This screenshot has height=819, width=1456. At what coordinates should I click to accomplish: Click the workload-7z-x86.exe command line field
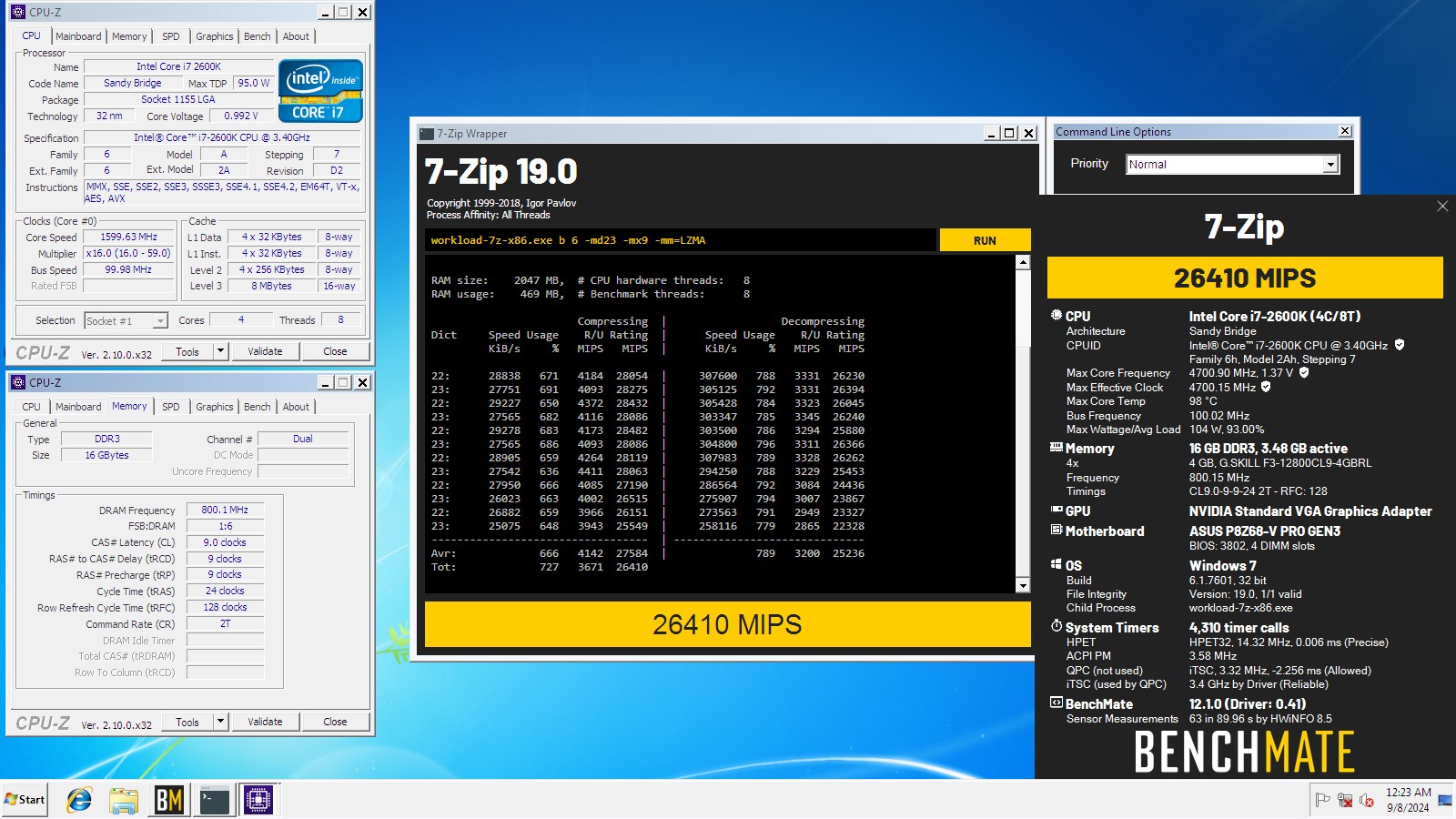pos(681,240)
